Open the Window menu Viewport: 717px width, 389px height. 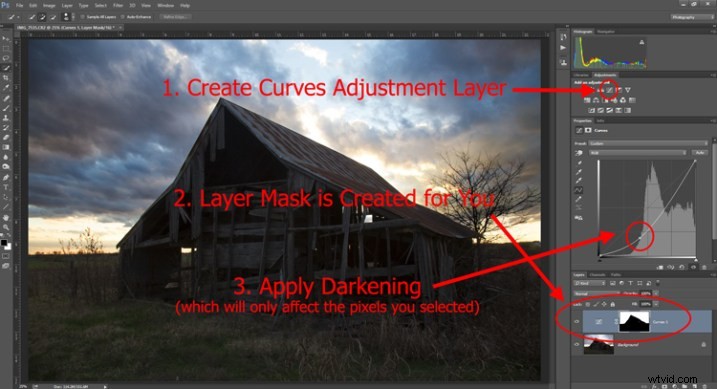click(x=166, y=5)
